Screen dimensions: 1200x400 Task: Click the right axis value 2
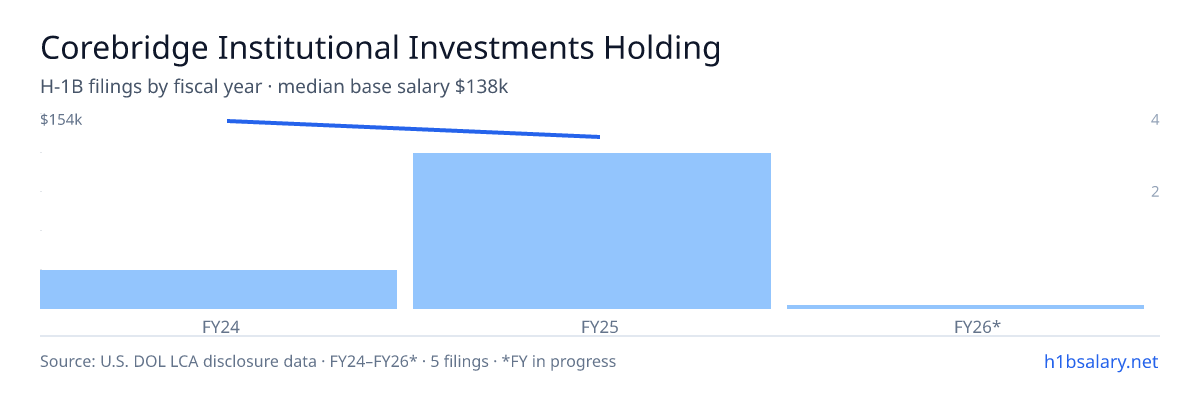pyautogui.click(x=1155, y=191)
